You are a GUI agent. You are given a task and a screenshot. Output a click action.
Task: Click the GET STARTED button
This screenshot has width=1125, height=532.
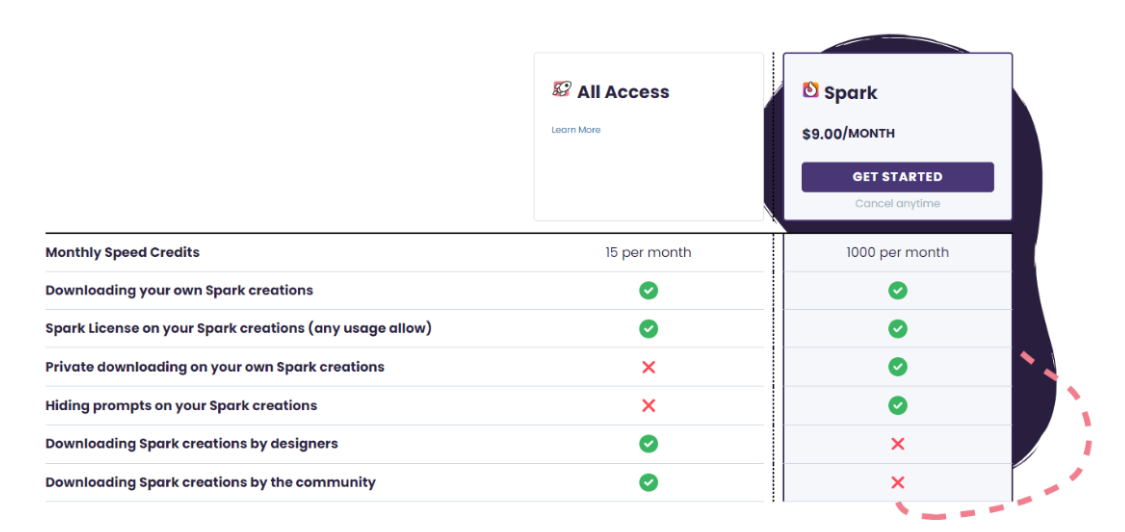(898, 177)
